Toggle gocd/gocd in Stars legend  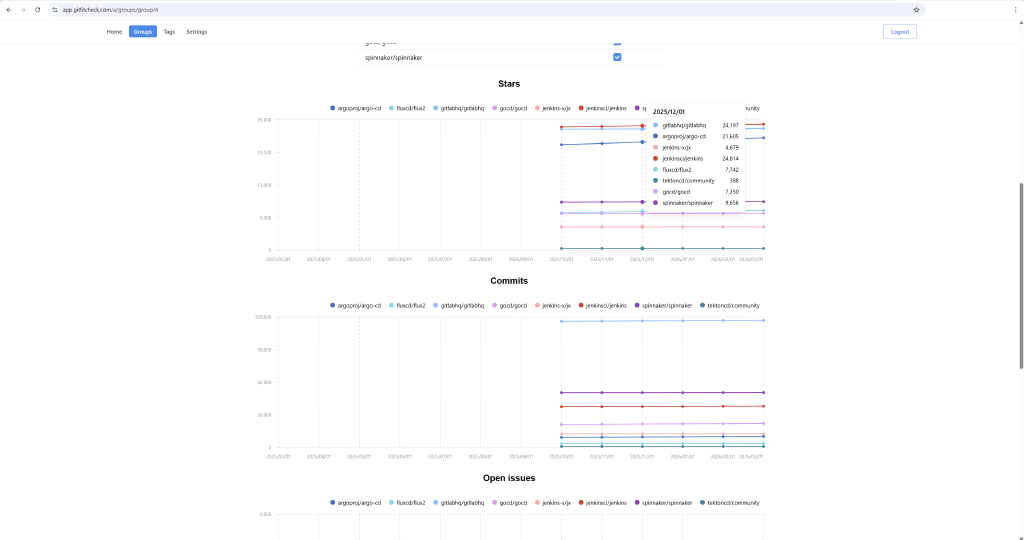[509, 108]
